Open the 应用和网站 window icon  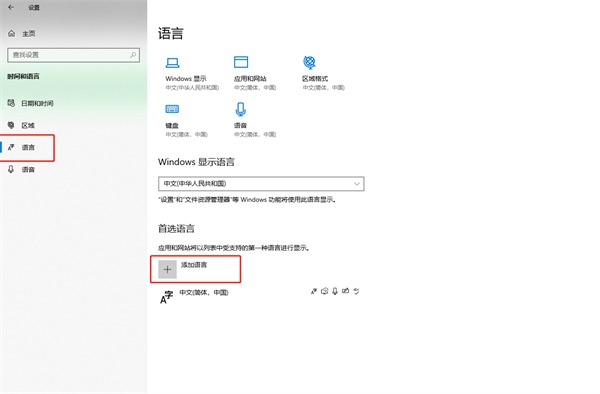tap(241, 62)
